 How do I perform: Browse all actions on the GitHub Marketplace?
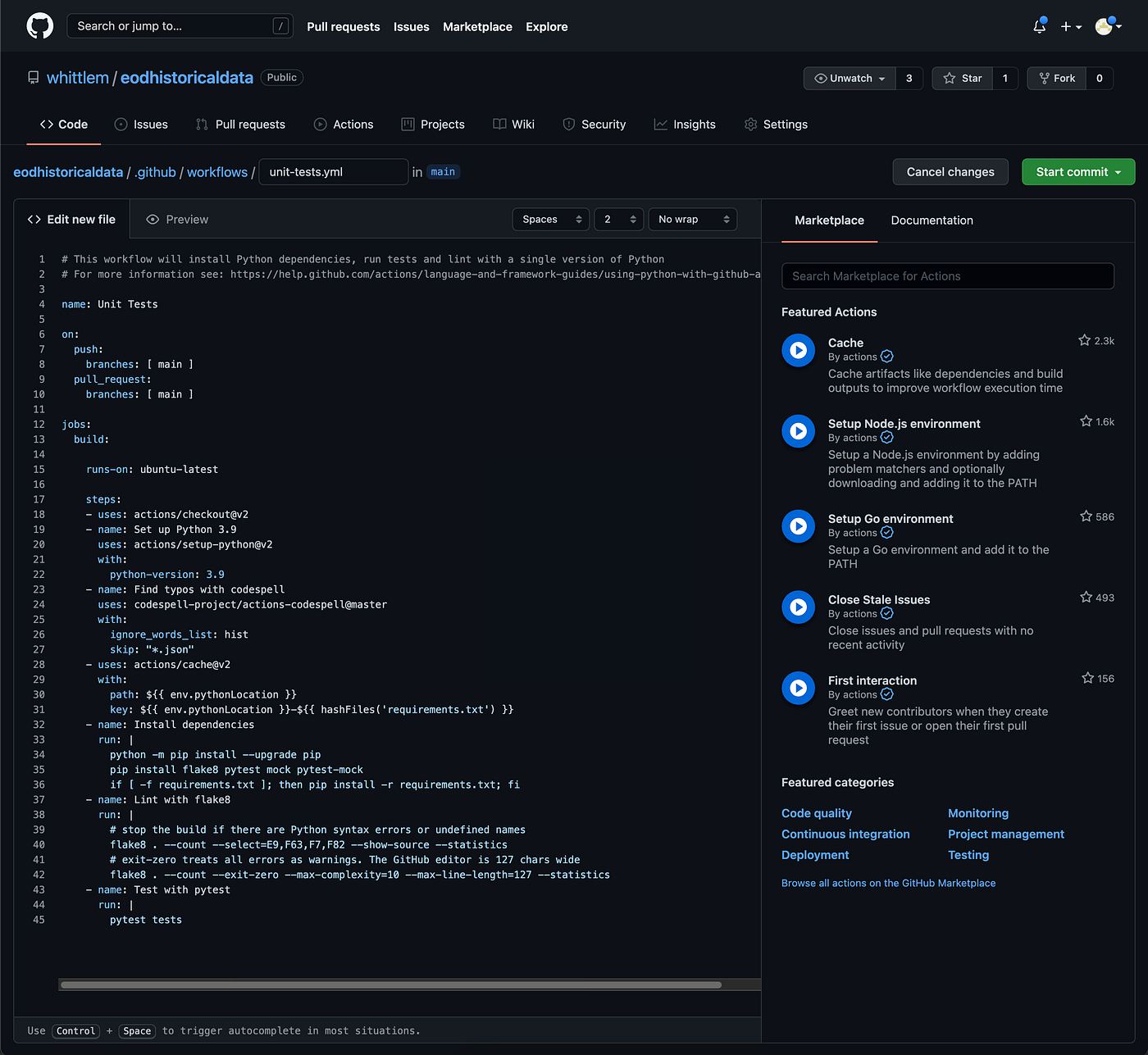coord(889,883)
